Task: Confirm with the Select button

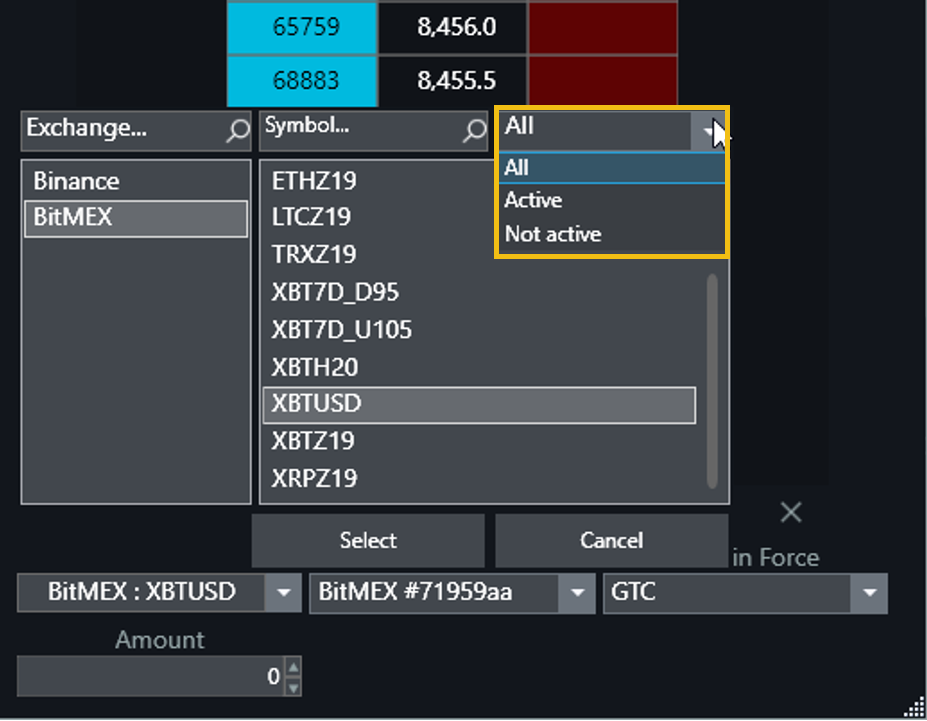Action: pos(368,541)
